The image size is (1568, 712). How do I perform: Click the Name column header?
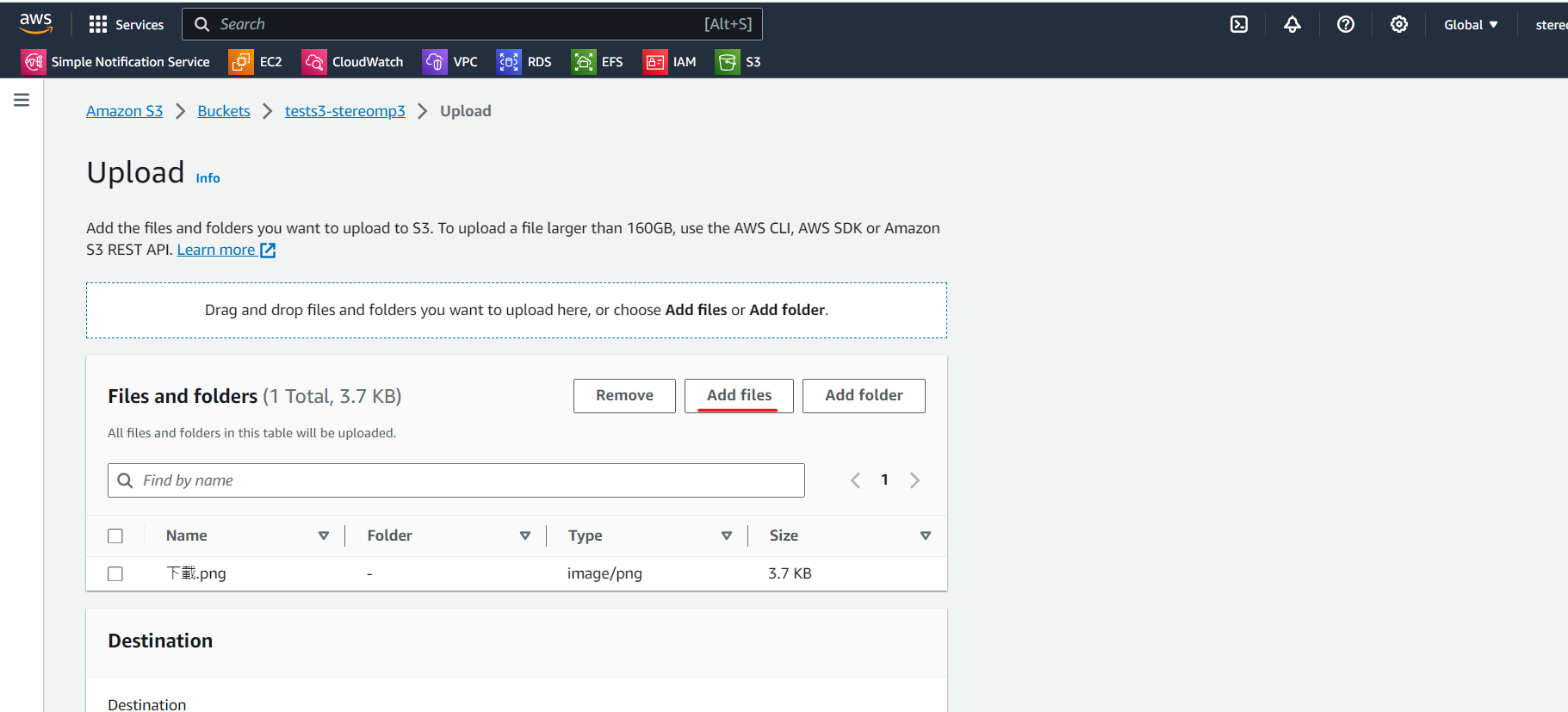tap(187, 536)
